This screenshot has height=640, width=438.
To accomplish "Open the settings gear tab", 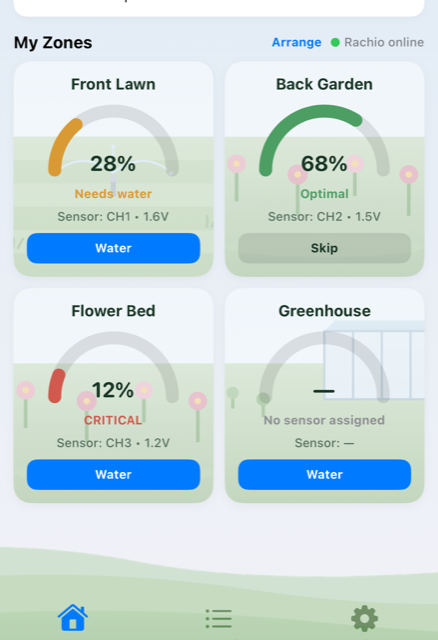I will click(x=365, y=618).
